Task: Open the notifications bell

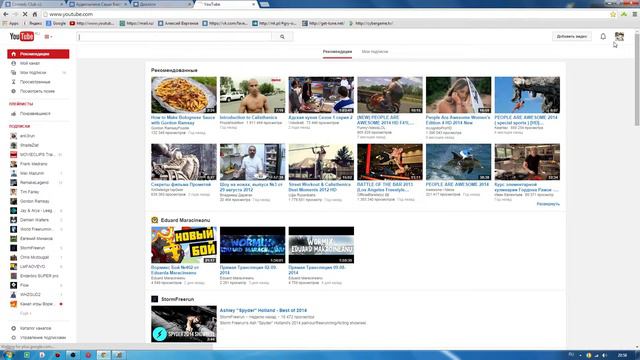Action: point(603,36)
